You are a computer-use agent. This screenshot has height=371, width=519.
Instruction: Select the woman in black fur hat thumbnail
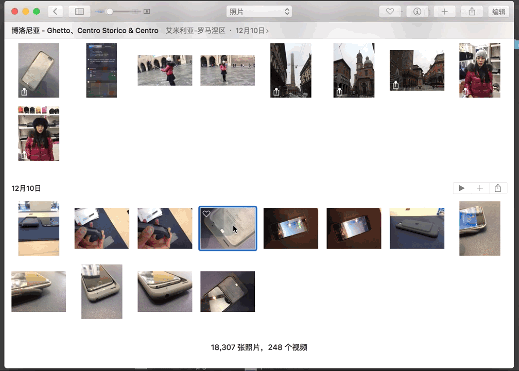pos(38,133)
